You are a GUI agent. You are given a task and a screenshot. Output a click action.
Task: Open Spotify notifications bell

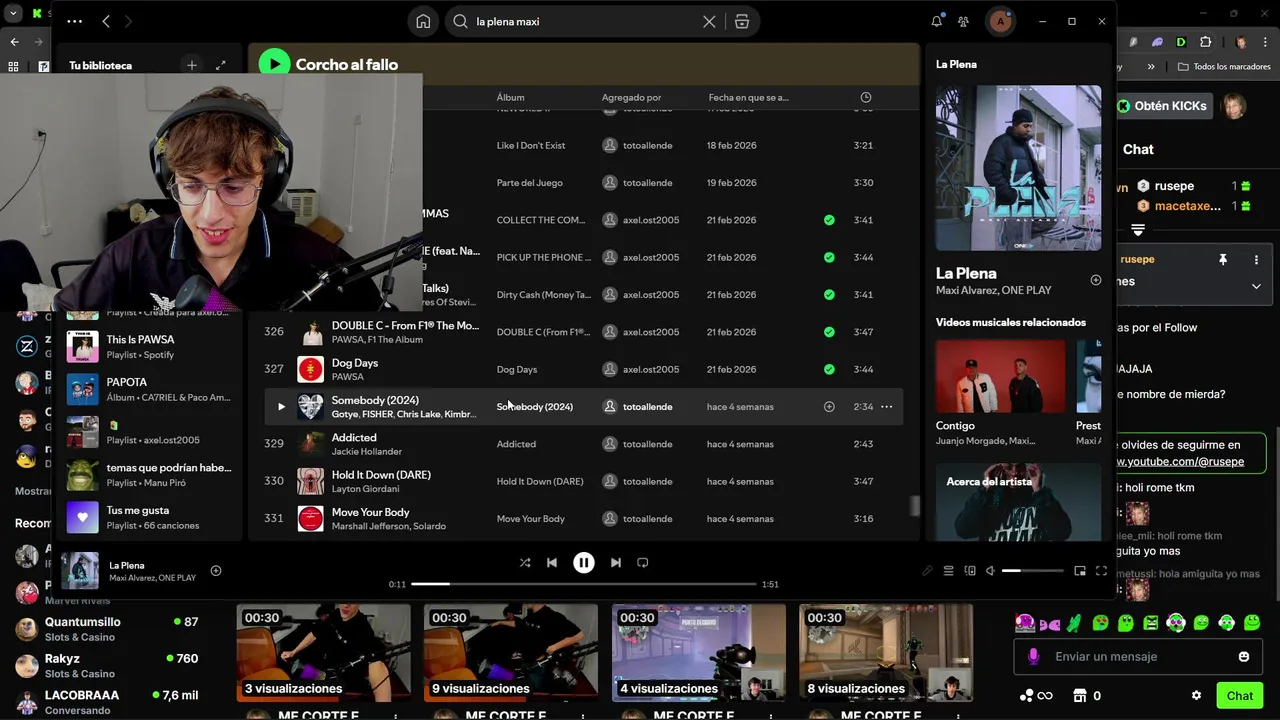click(937, 21)
